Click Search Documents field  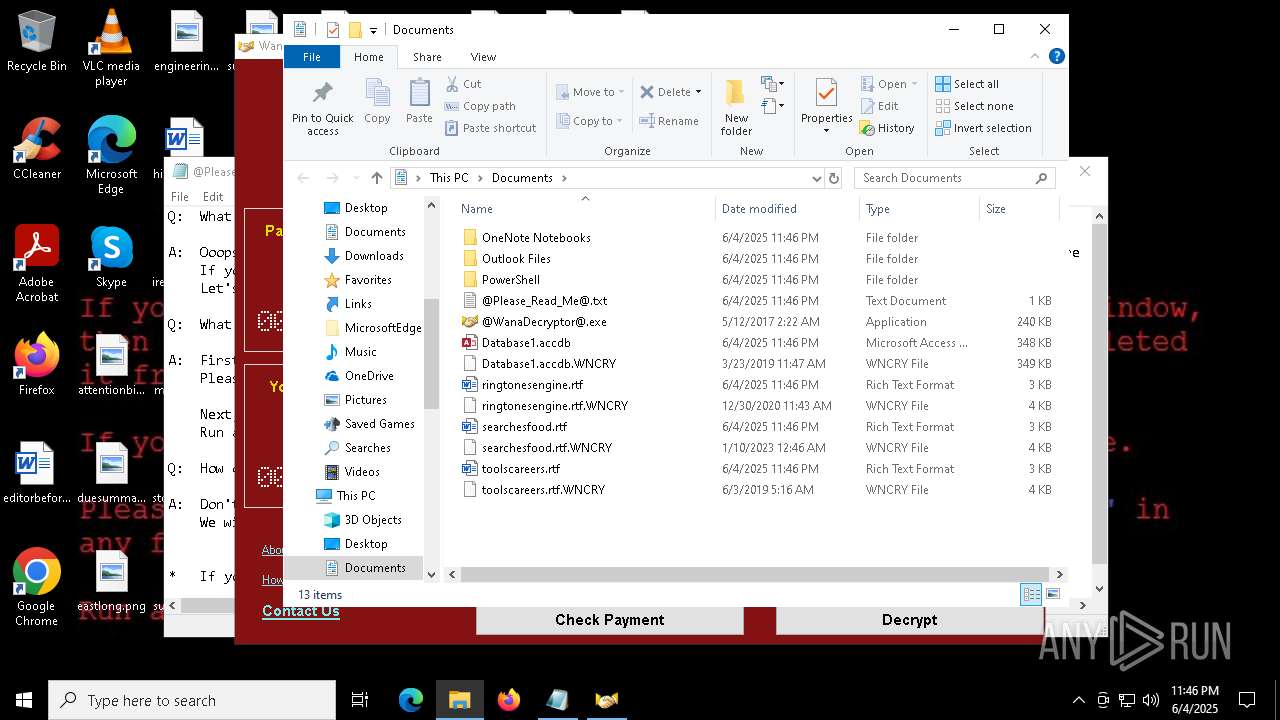(x=954, y=178)
